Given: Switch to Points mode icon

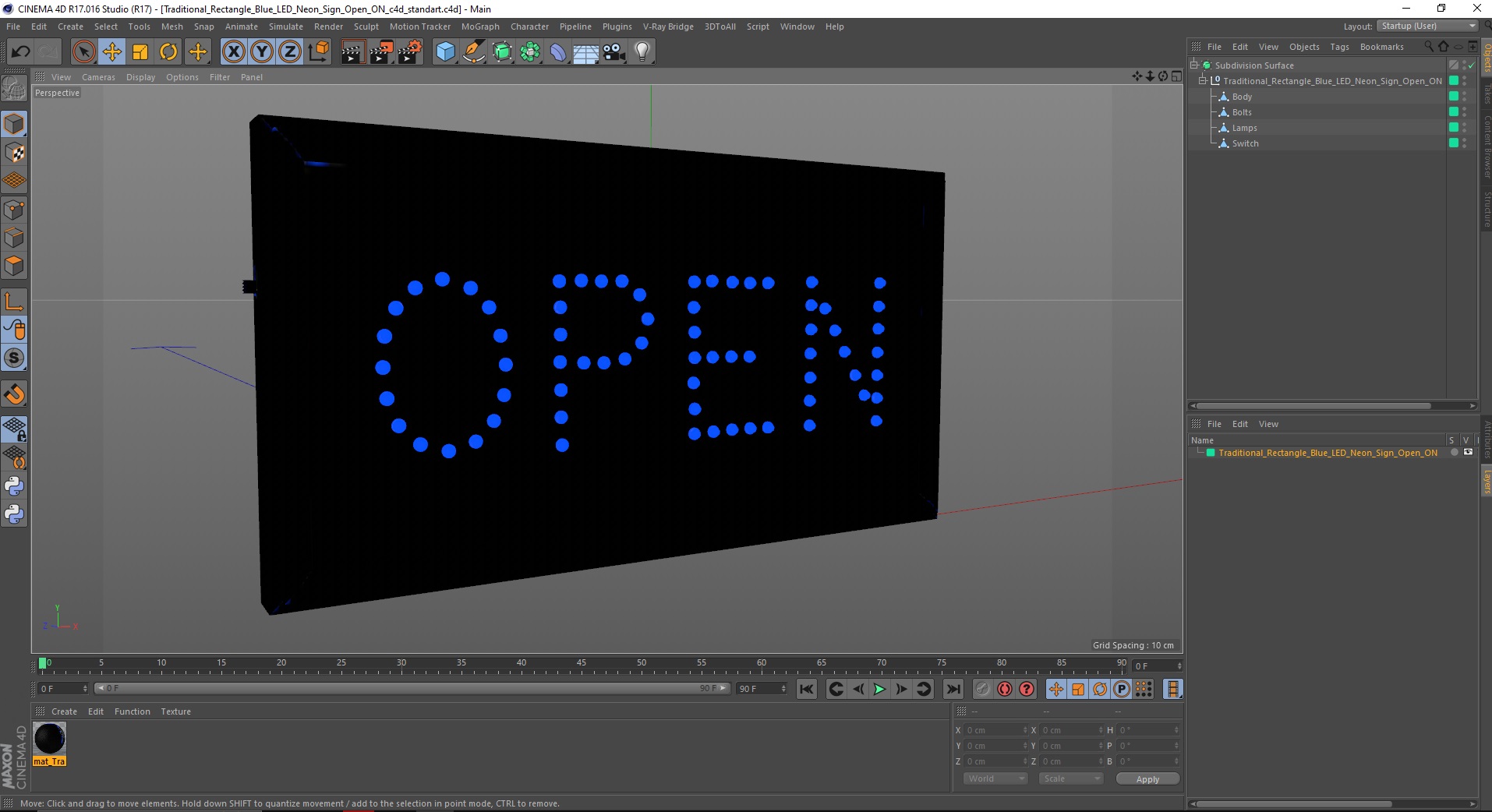Looking at the screenshot, I should click(14, 210).
